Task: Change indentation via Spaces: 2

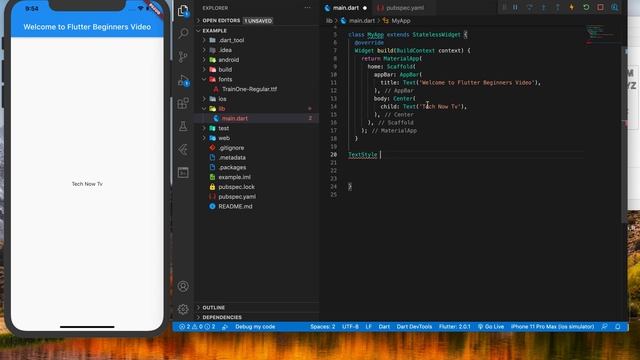Action: pyautogui.click(x=322, y=327)
